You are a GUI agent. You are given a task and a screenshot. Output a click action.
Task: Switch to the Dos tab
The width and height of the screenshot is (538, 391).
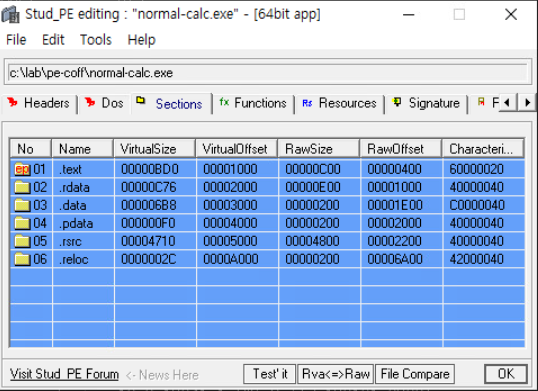tap(104, 103)
